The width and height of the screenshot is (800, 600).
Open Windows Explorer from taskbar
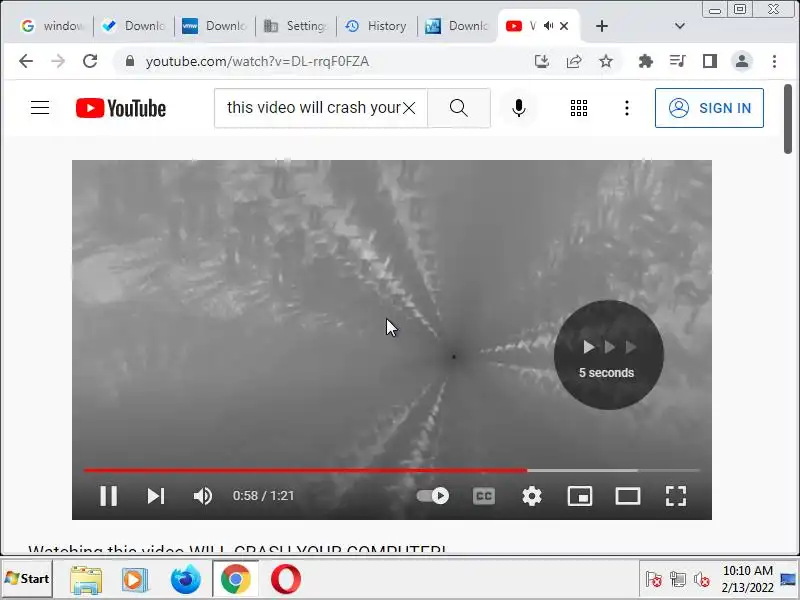pos(86,579)
